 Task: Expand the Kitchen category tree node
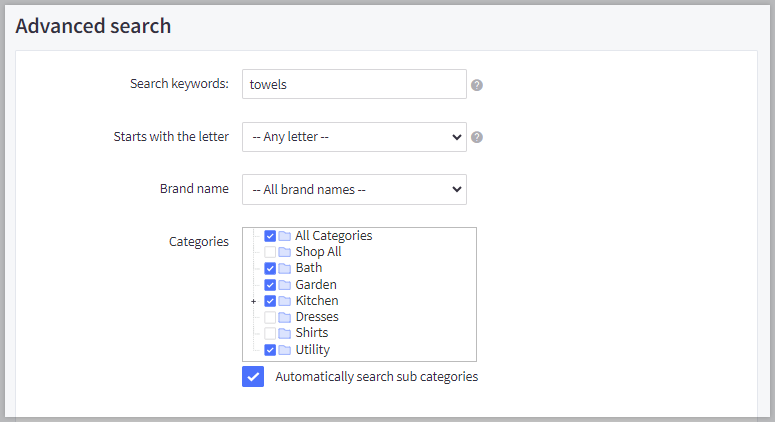(x=254, y=301)
